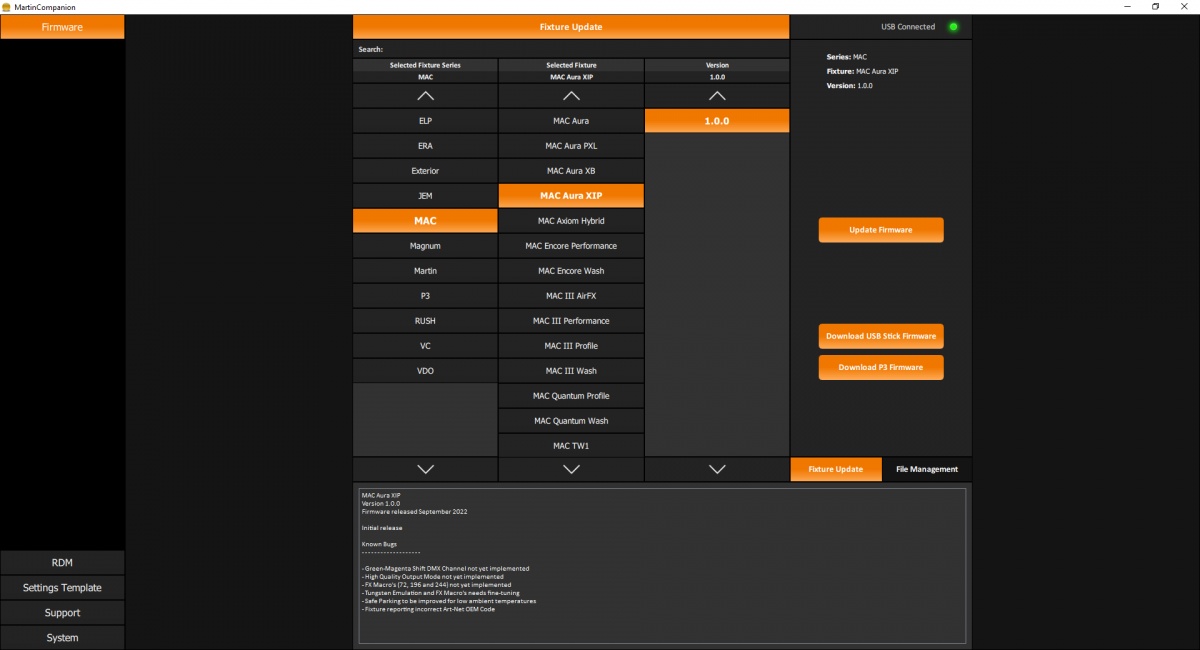Click the MartinCompanion app icon in title bar
The width and height of the screenshot is (1200, 650).
point(6,6)
